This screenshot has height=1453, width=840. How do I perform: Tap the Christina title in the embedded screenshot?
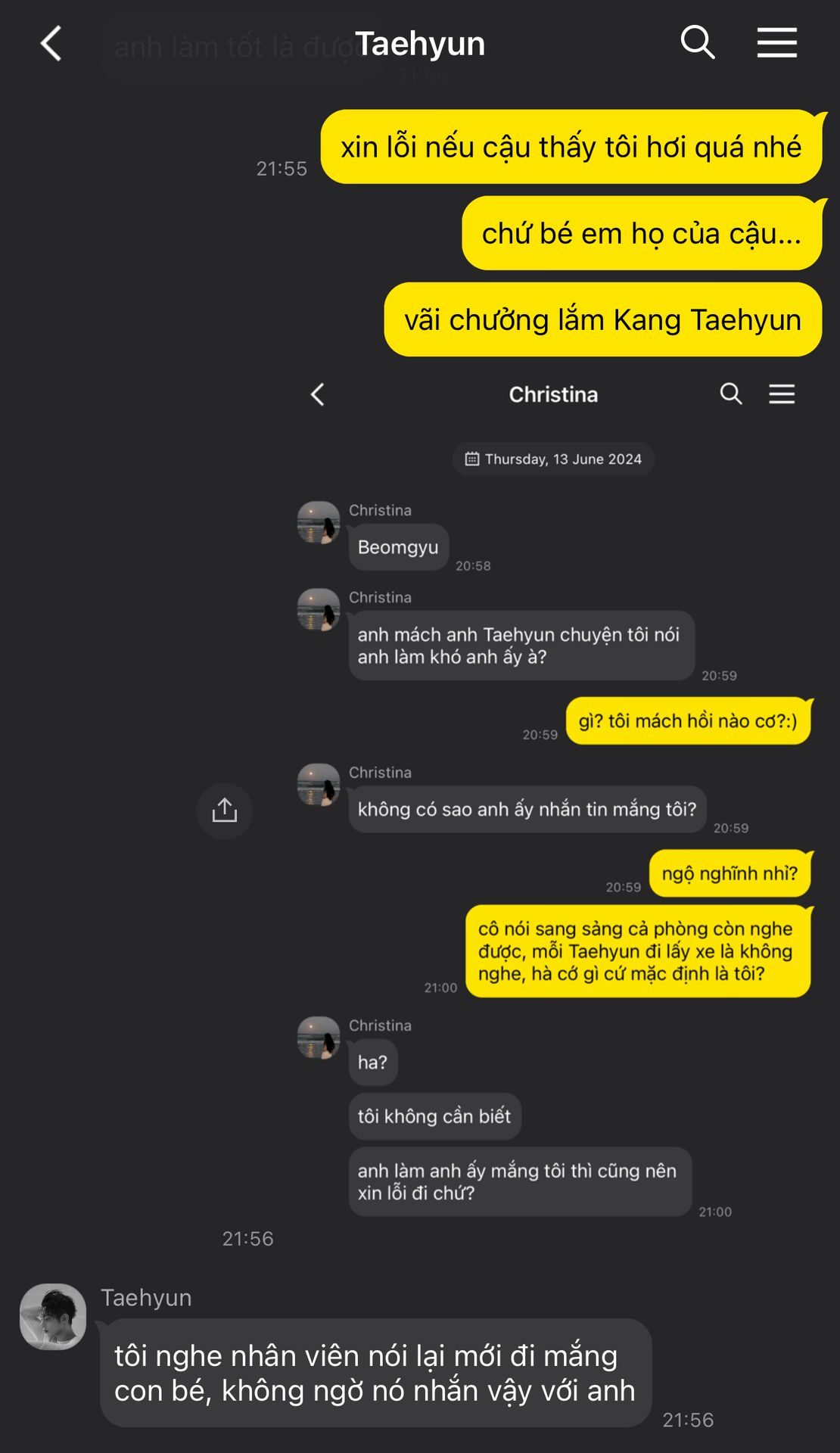[553, 394]
